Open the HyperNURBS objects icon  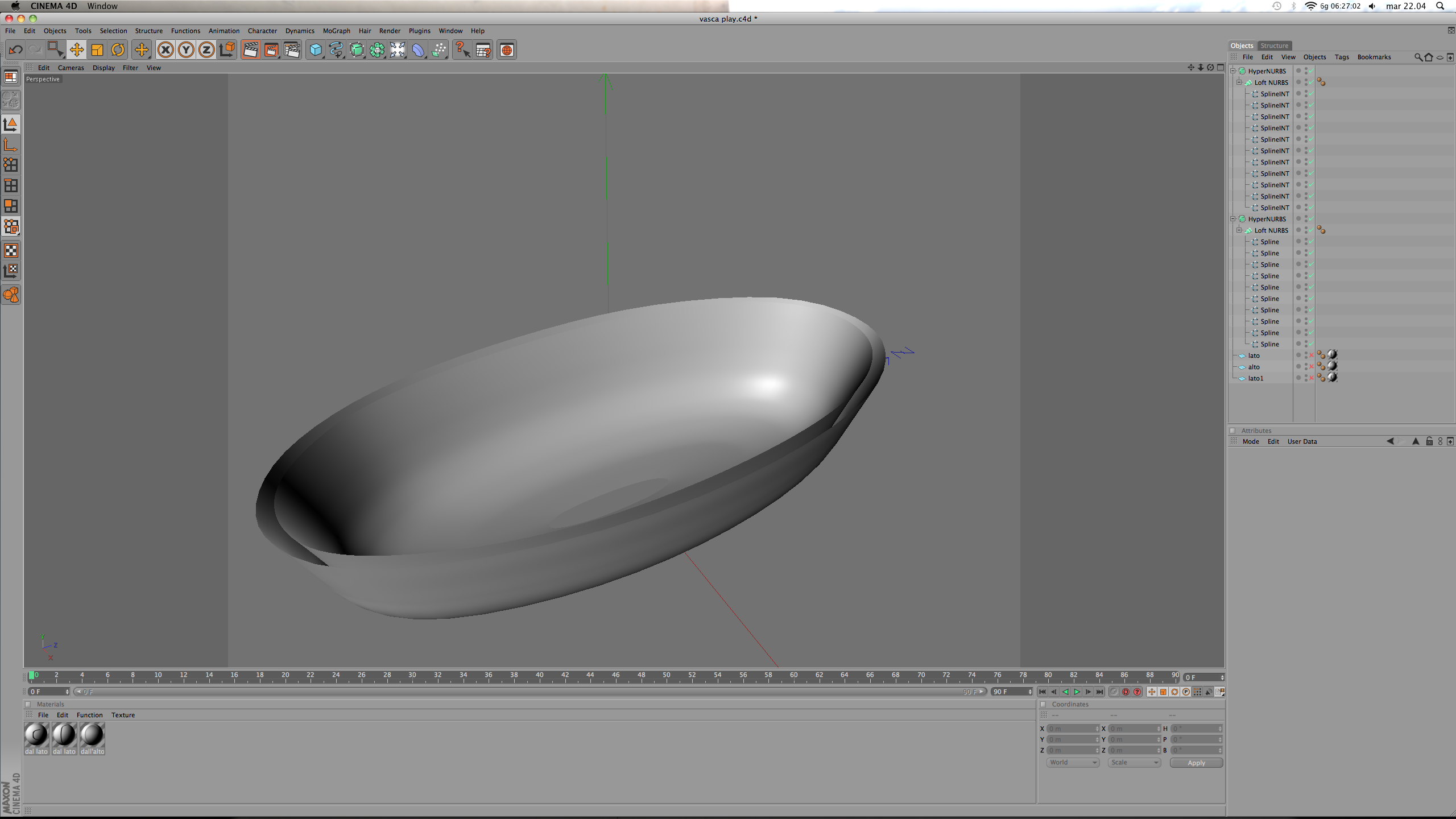coord(357,50)
